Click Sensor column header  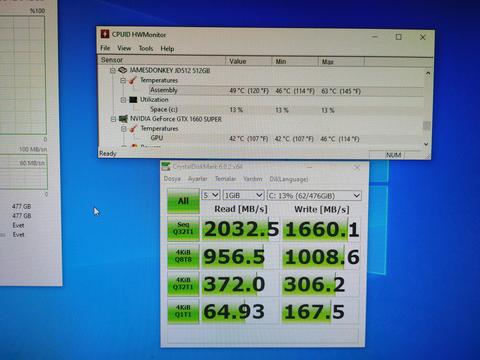tap(162, 60)
